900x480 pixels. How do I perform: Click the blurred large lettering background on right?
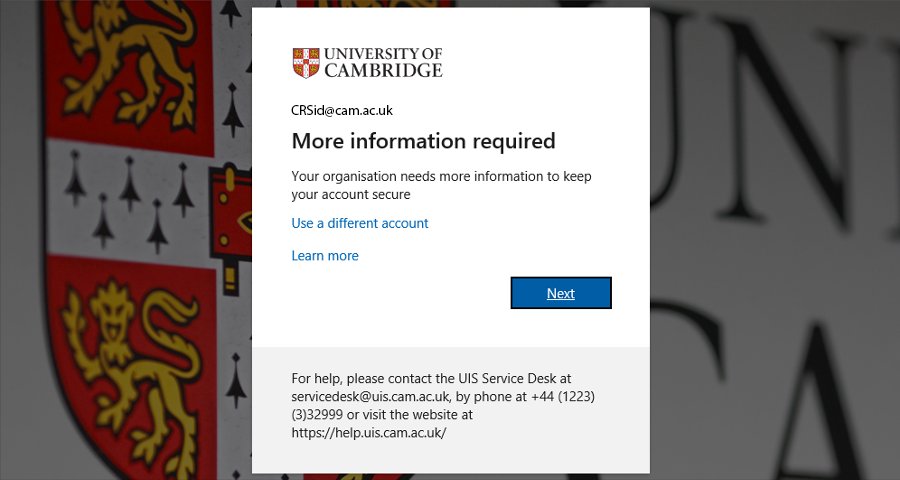pyautogui.click(x=775, y=240)
